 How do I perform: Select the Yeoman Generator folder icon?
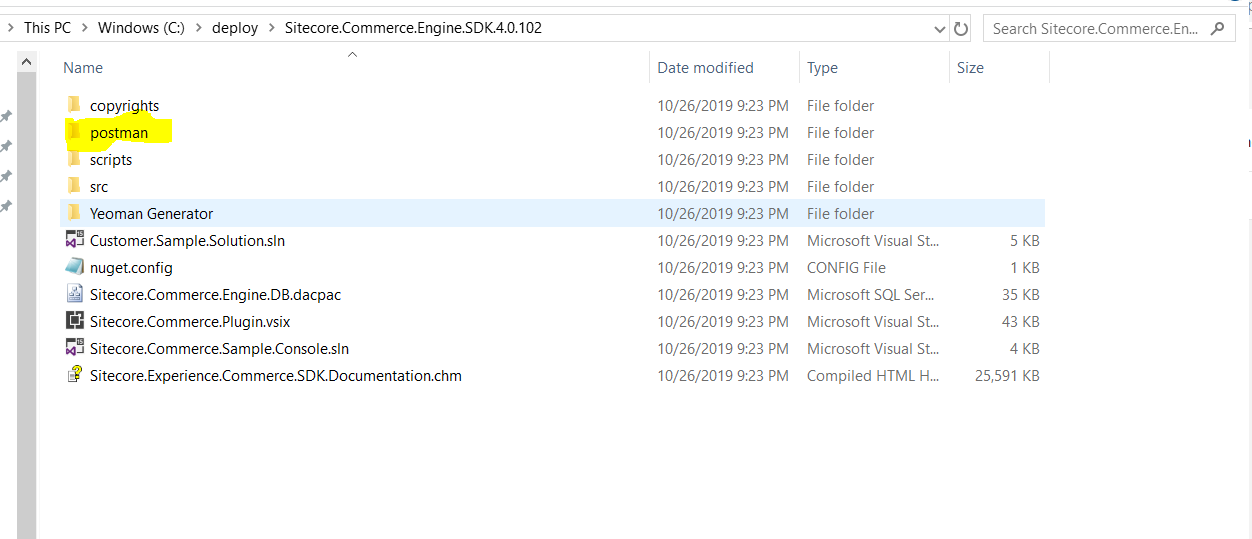click(x=73, y=213)
